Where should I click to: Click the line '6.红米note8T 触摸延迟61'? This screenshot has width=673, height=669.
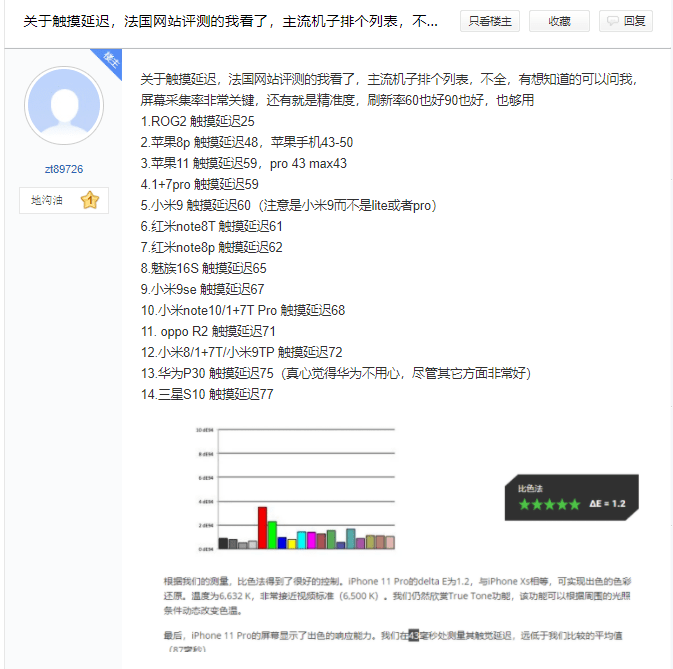pos(211,227)
